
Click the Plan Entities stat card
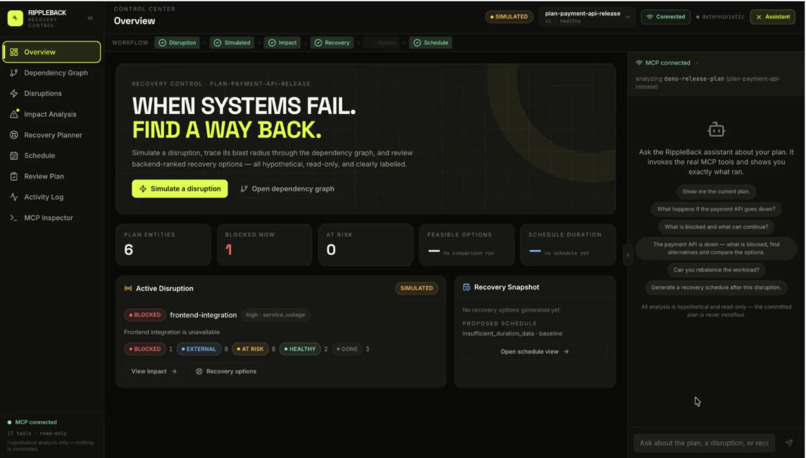click(163, 245)
